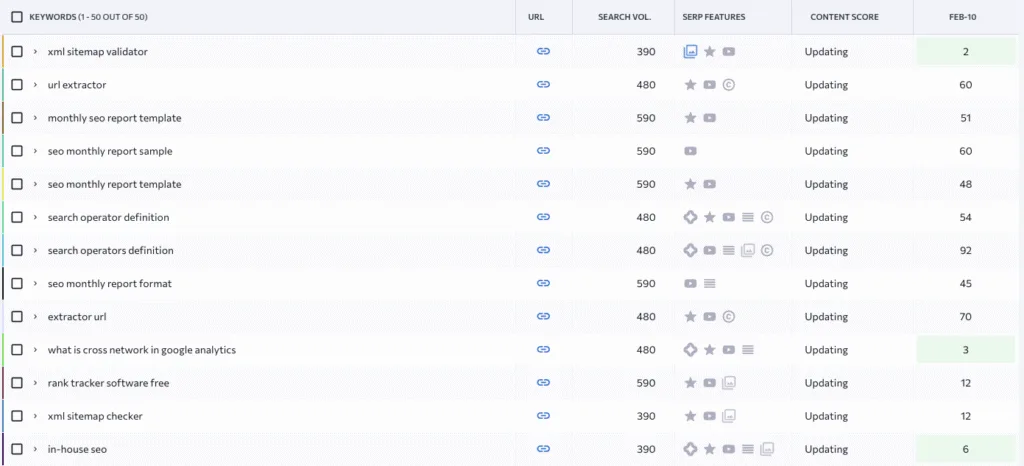Click keyword text 'rank tracker software free'
The image size is (1024, 466).
tap(108, 383)
